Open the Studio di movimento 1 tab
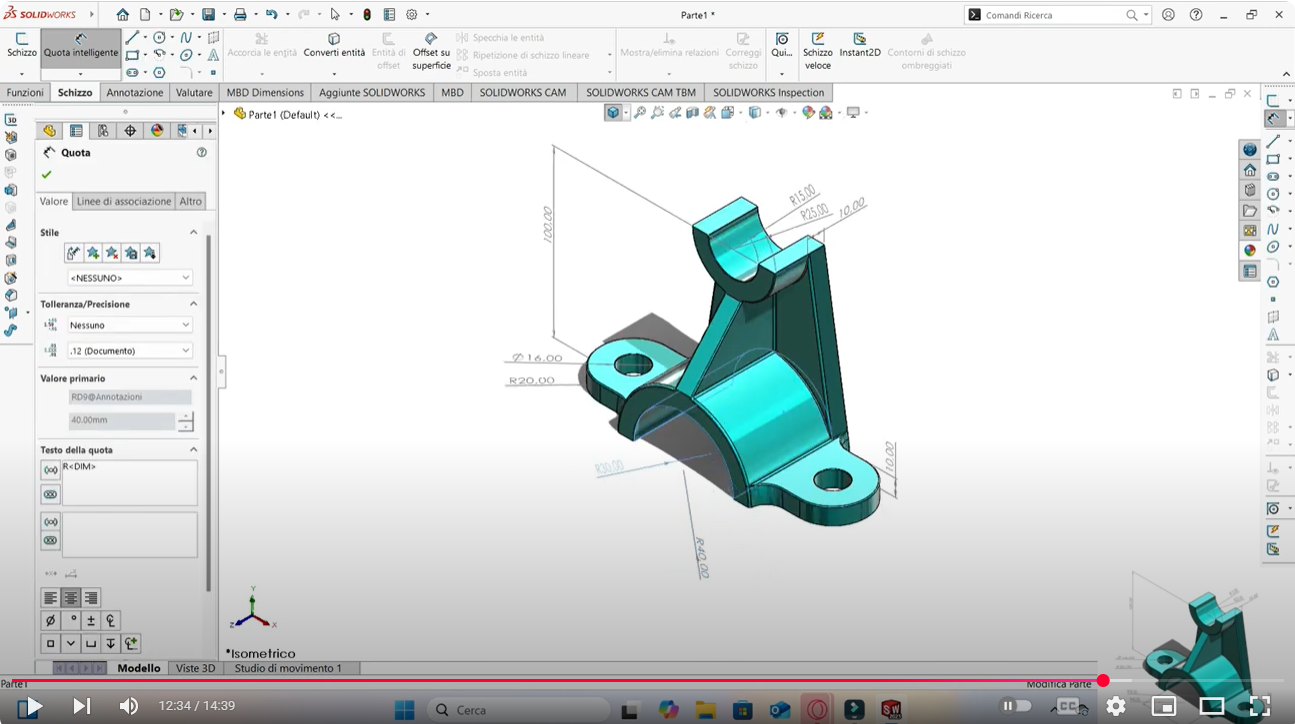The width and height of the screenshot is (1295, 724). 288,668
